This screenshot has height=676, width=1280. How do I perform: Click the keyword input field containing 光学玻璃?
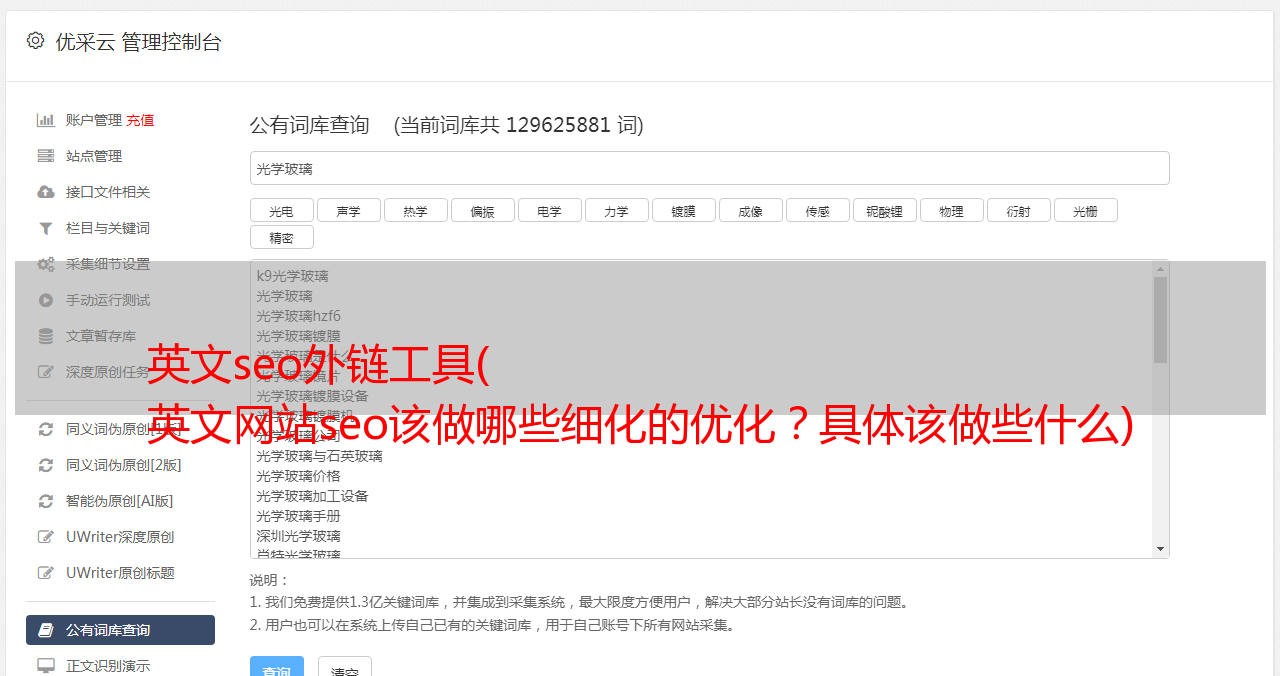709,168
